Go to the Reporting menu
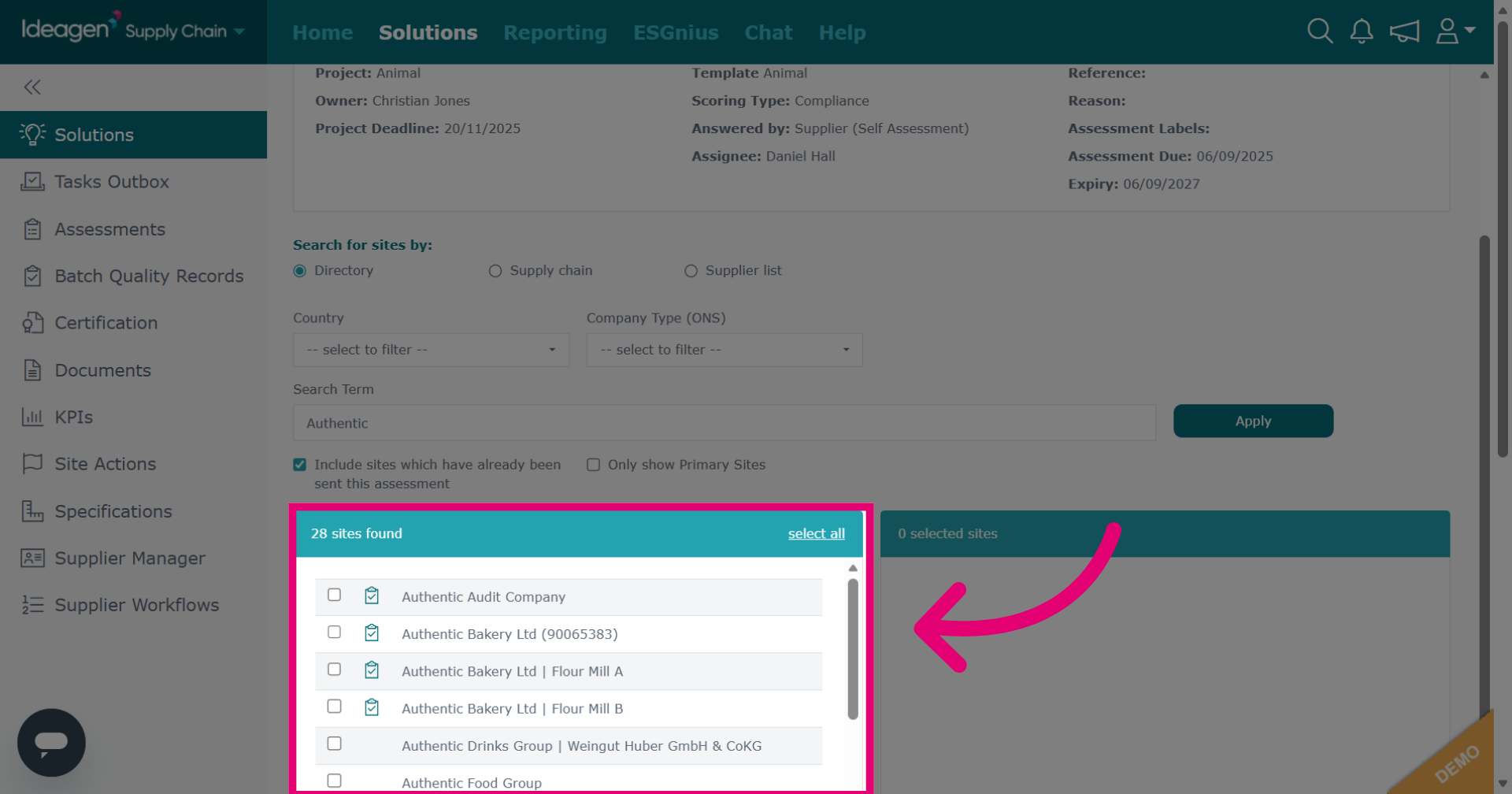The width and height of the screenshot is (1512, 794). tap(555, 32)
